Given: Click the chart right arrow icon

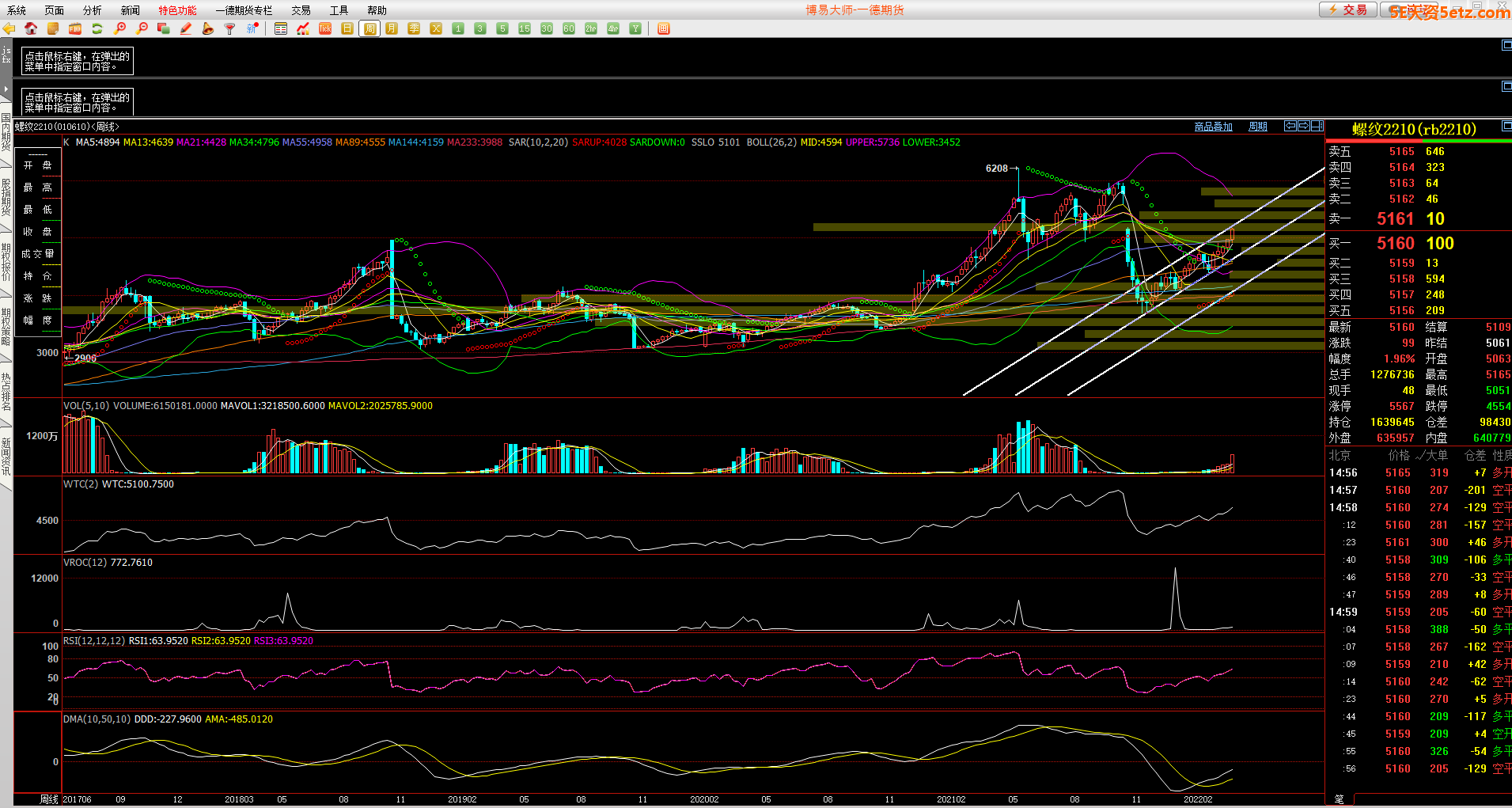Looking at the screenshot, I should pyautogui.click(x=1304, y=126).
